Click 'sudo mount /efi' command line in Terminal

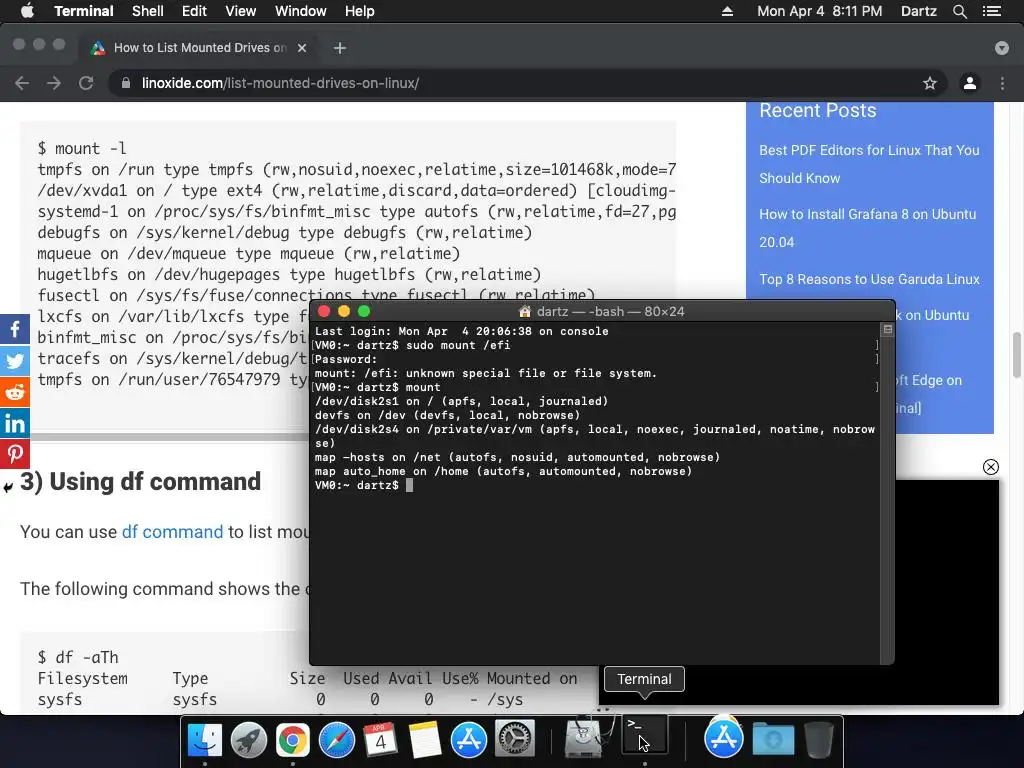(458, 345)
